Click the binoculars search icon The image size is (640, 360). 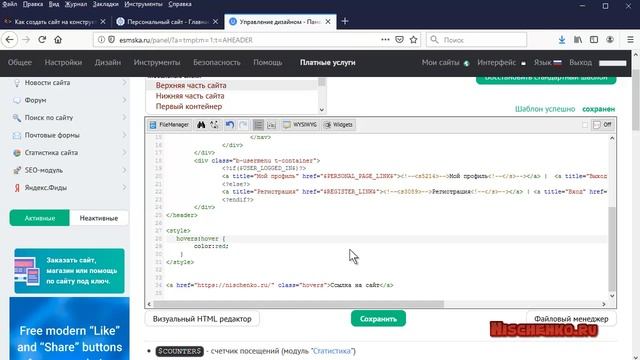(201, 124)
